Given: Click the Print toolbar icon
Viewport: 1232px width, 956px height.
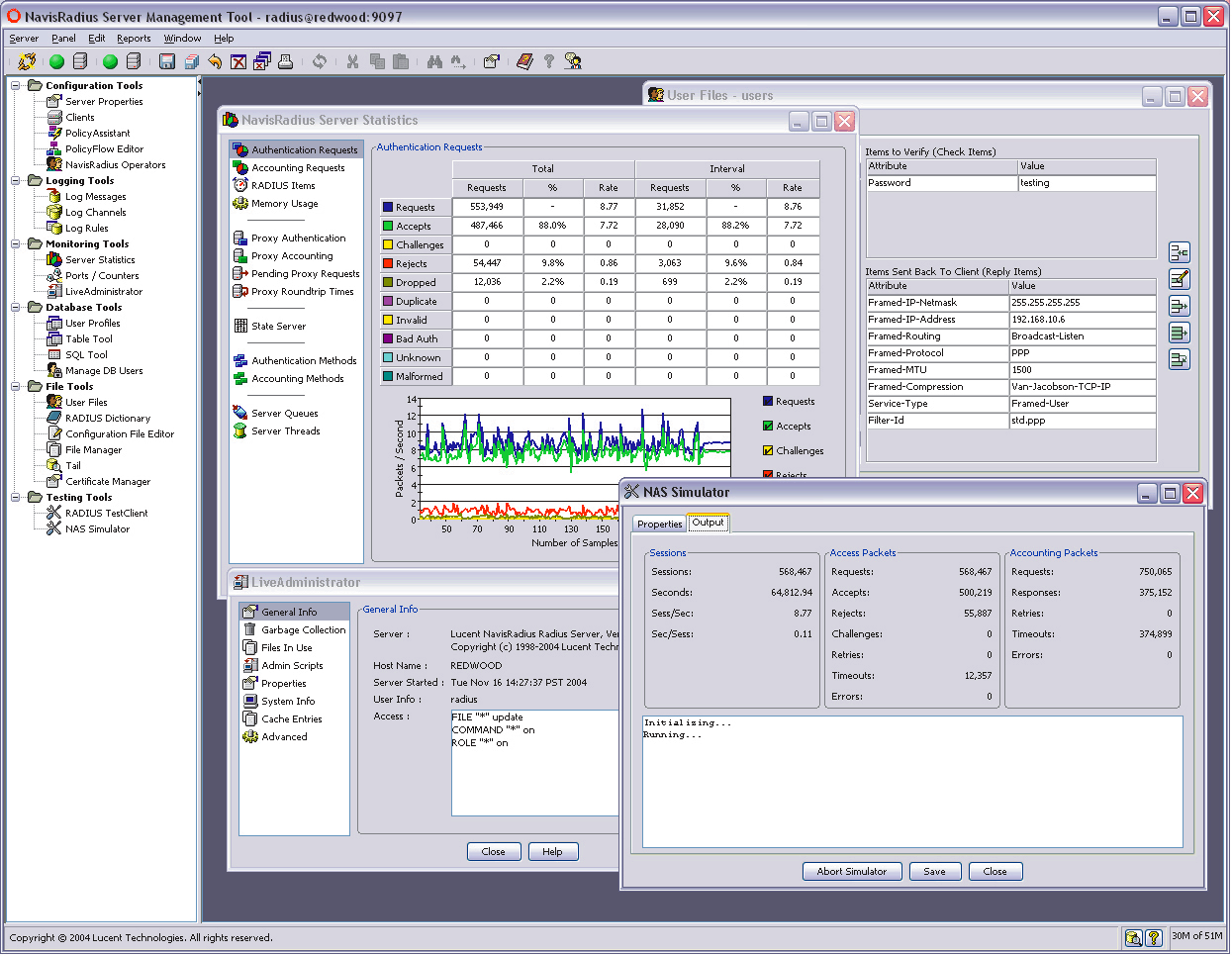Looking at the screenshot, I should (x=286, y=61).
